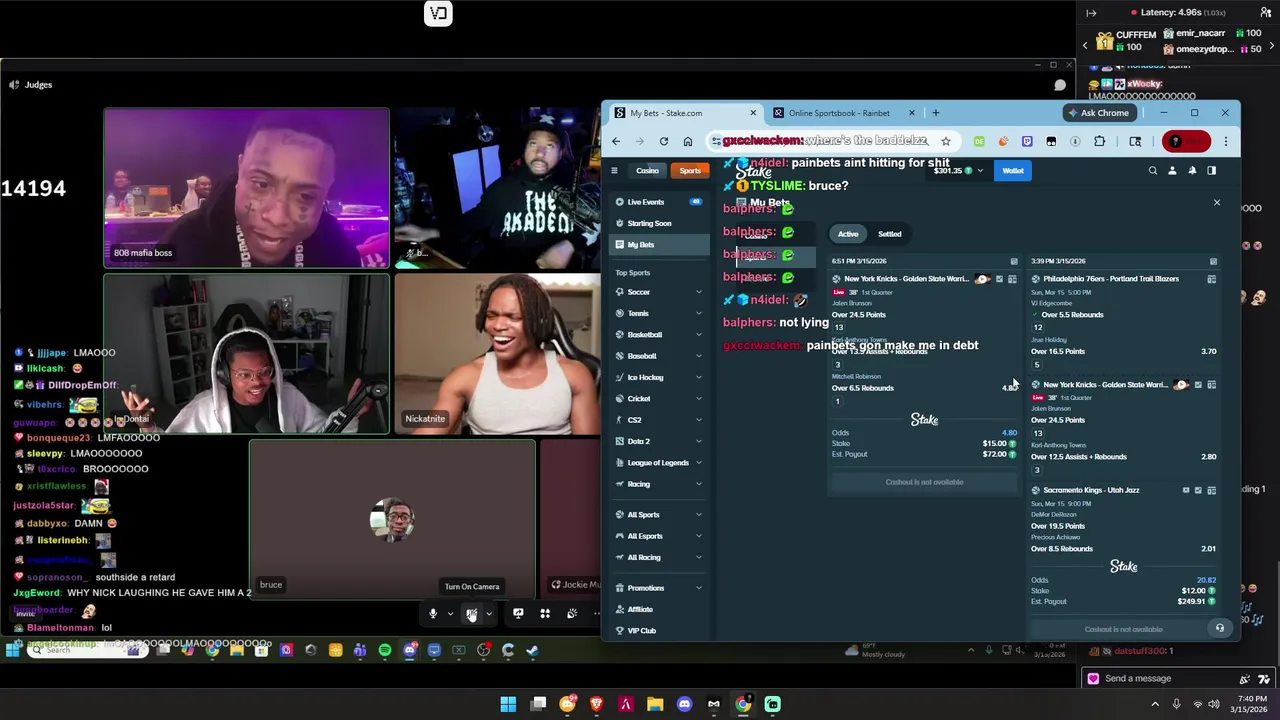Expand the Promotions section
This screenshot has height=720, width=1280.
699,588
